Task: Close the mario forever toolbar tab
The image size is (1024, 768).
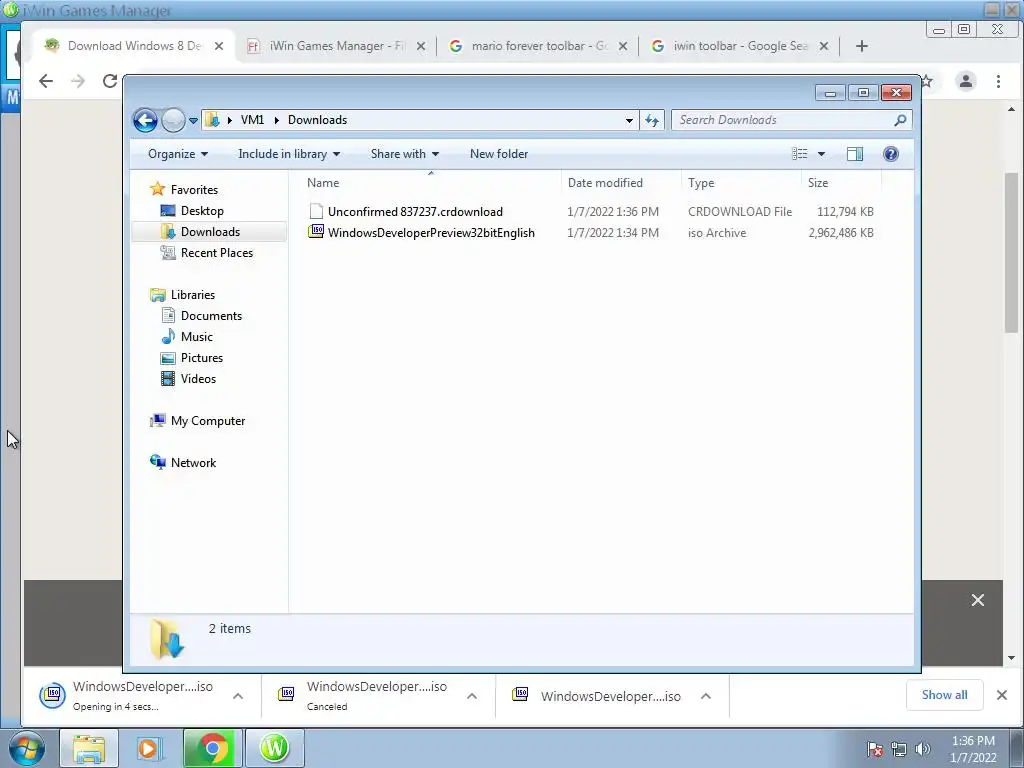Action: click(x=623, y=46)
